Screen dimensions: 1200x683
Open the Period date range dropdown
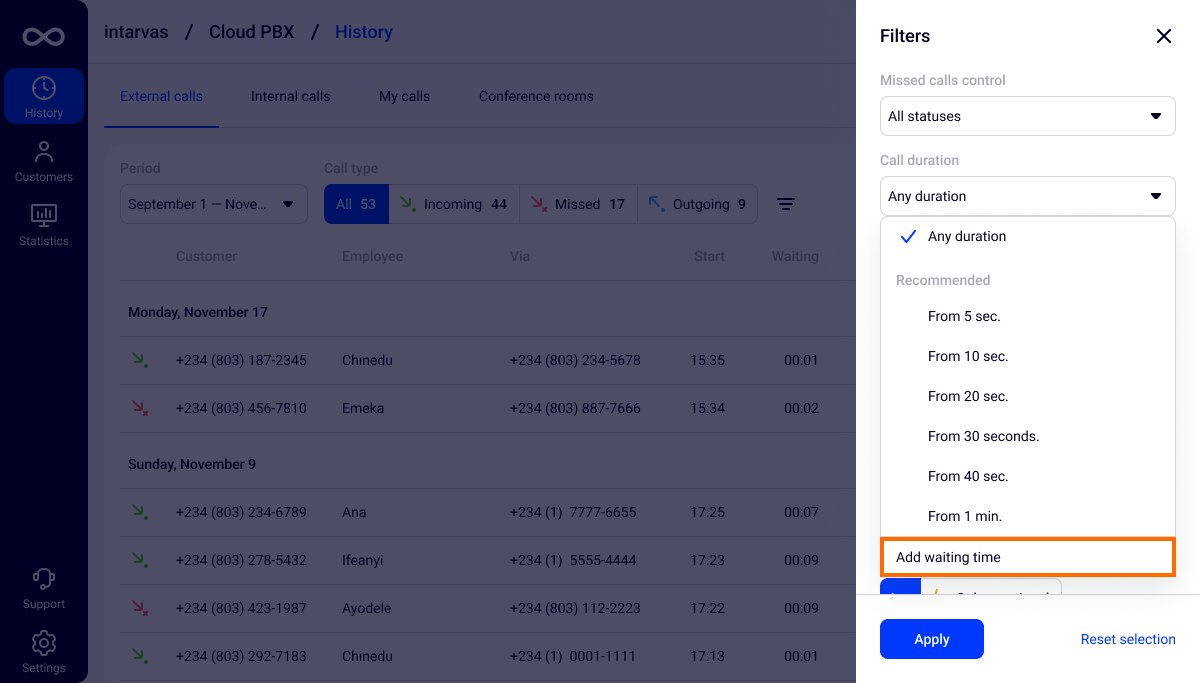pos(213,204)
